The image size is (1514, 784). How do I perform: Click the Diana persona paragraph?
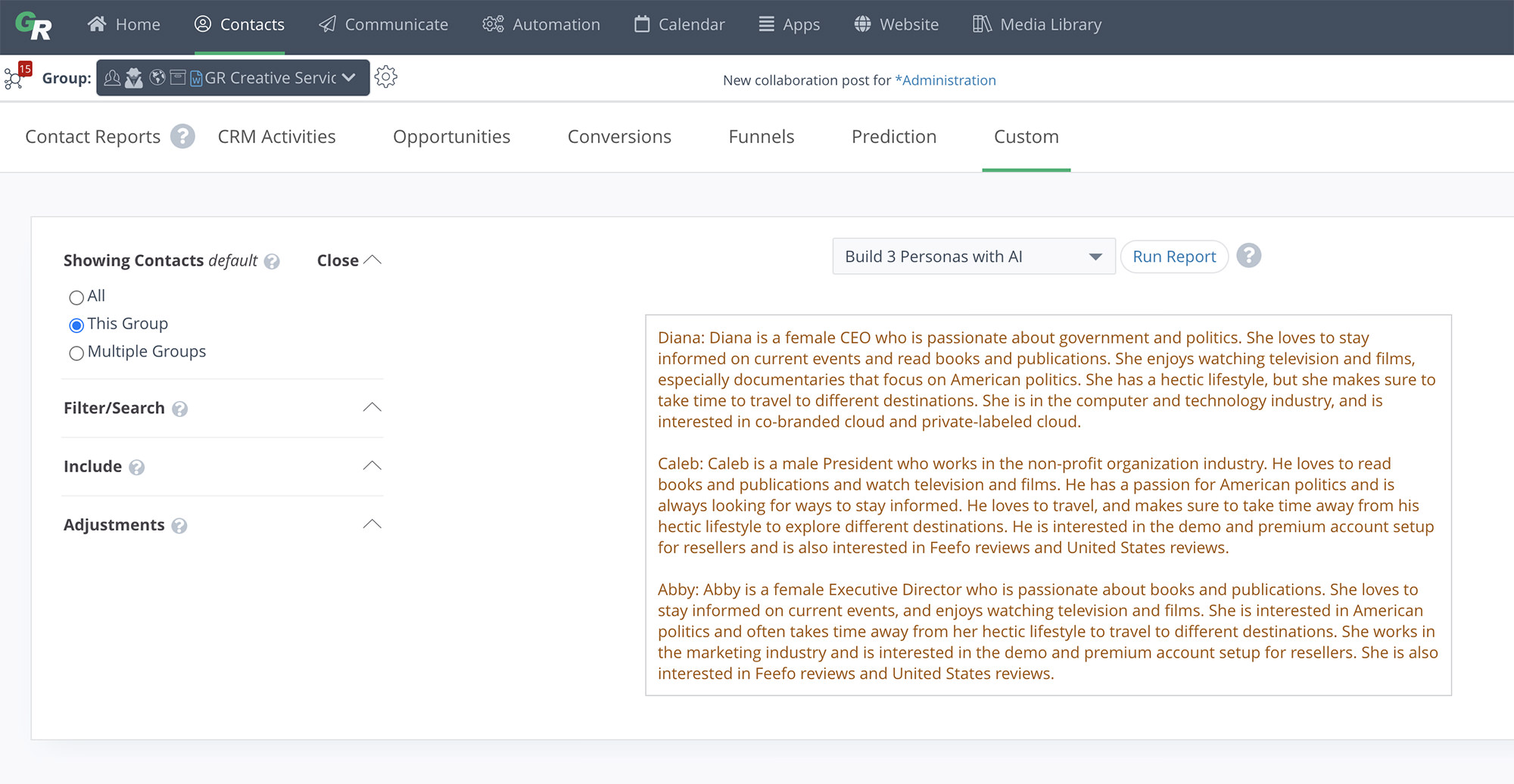tap(1047, 379)
